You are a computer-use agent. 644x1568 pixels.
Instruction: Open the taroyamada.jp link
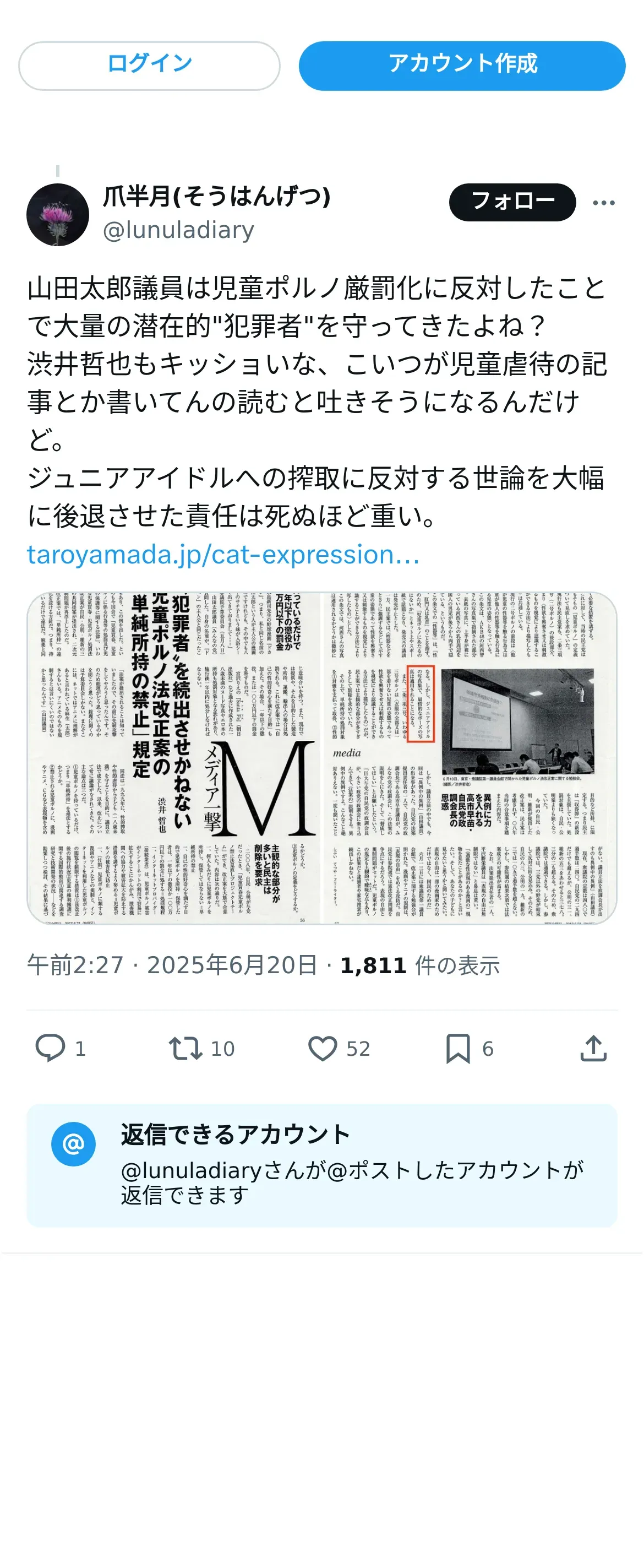[x=223, y=555]
